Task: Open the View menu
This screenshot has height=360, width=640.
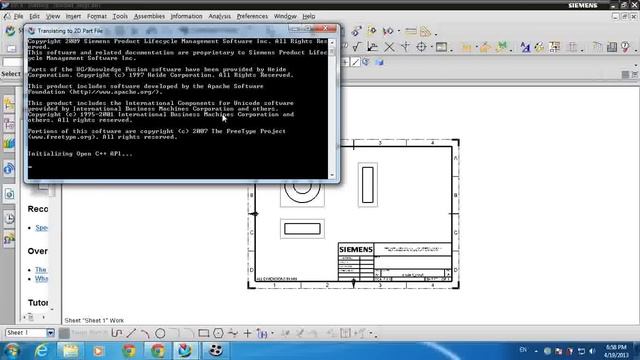Action: tap(53, 16)
